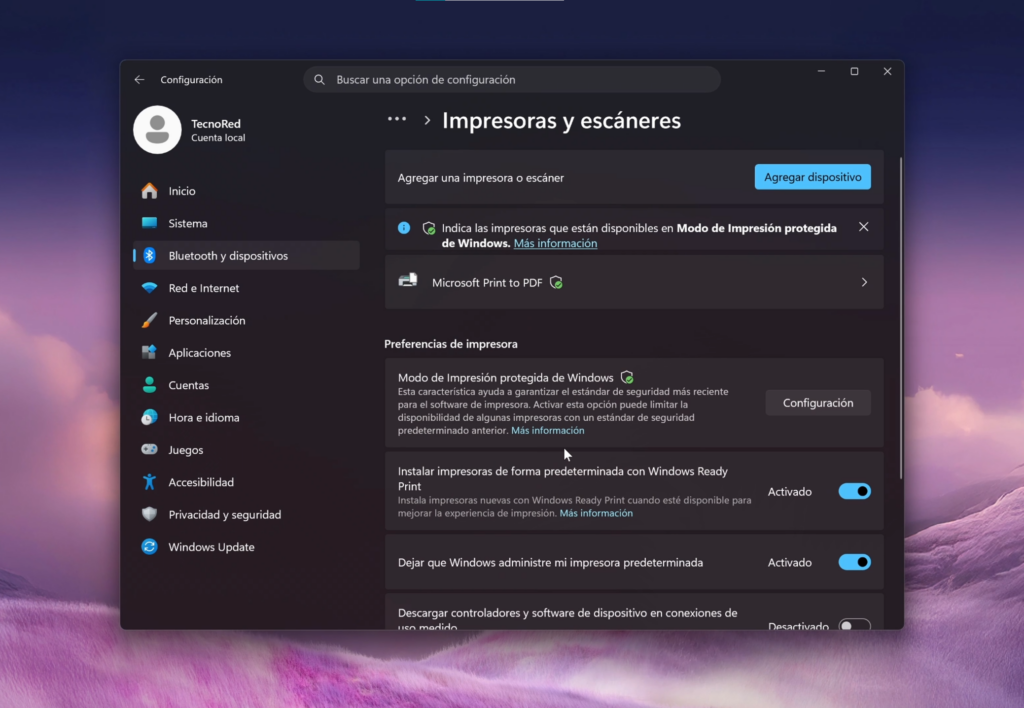Click the Aplicaciones icon
Screen dimensions: 1024x708
click(150, 353)
